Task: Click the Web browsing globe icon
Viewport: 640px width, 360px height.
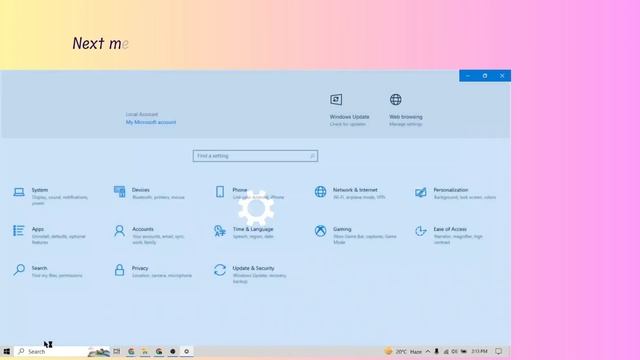Action: pos(396,100)
